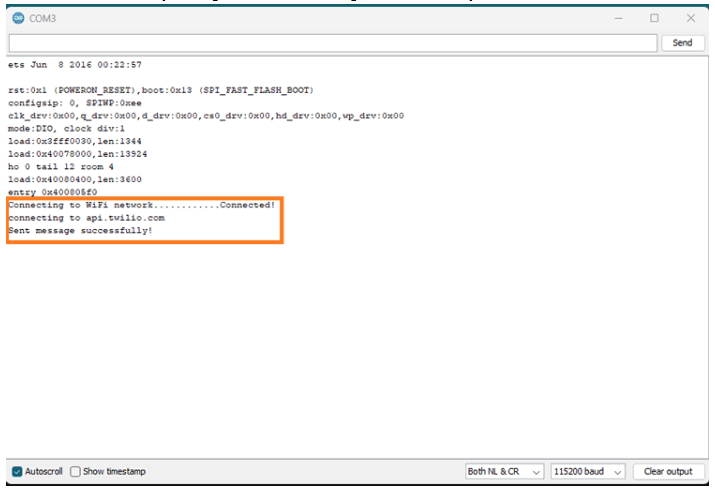This screenshot has width=715, height=491.
Task: Minimize the COM3 serial monitor window
Action: (x=618, y=18)
